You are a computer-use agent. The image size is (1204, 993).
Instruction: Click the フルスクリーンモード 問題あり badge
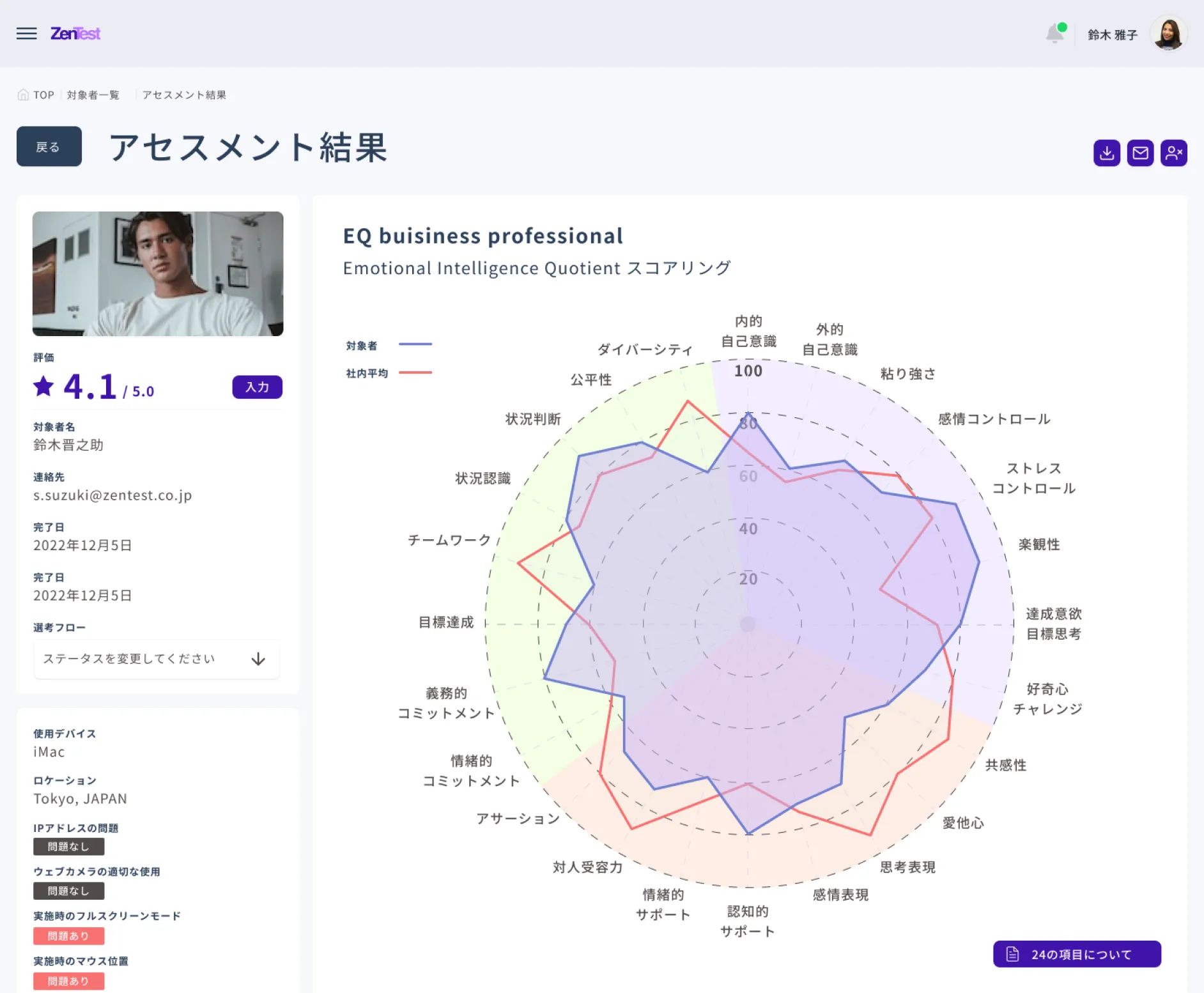[x=69, y=936]
